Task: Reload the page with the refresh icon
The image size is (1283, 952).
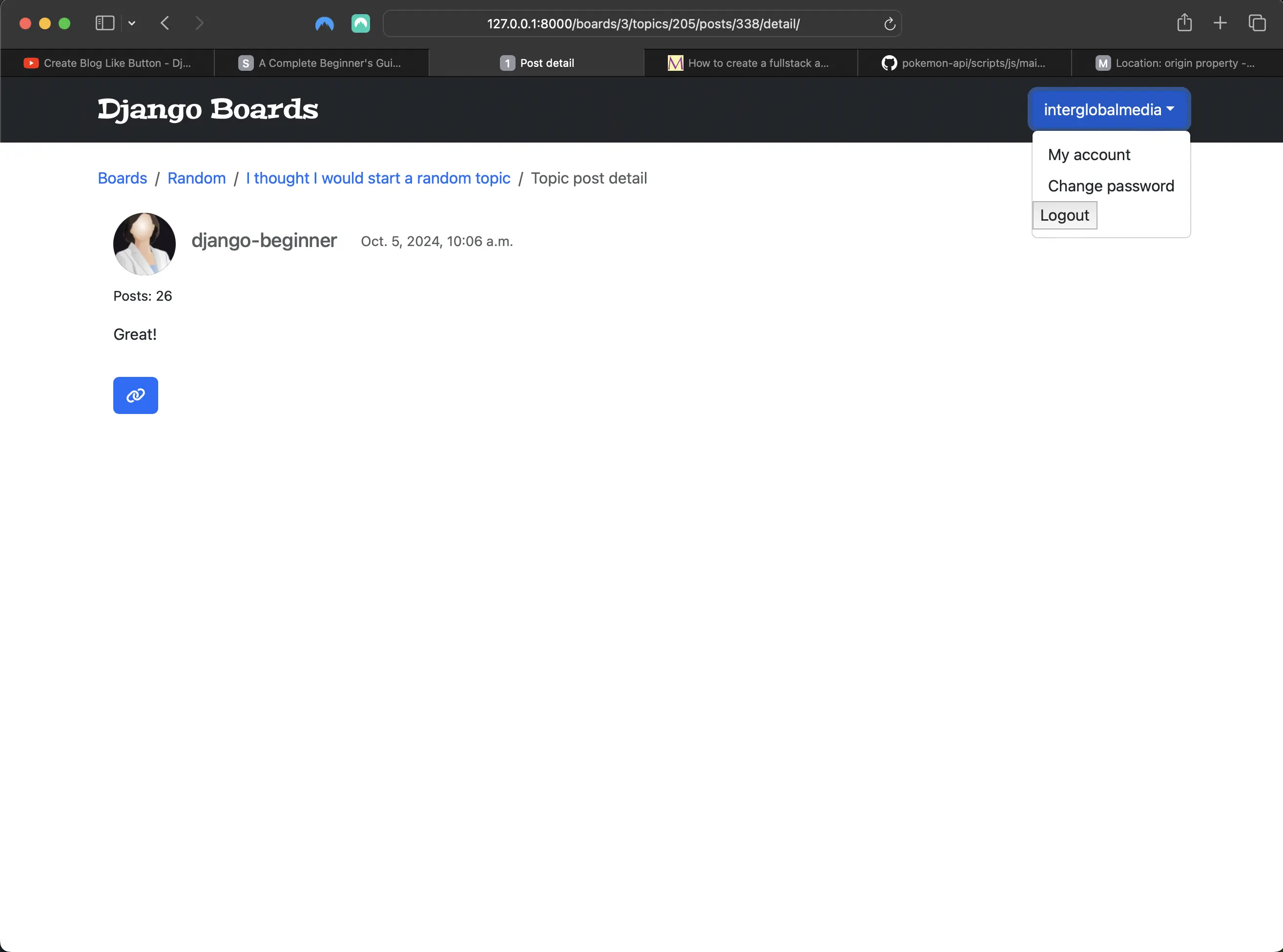Action: coord(890,23)
